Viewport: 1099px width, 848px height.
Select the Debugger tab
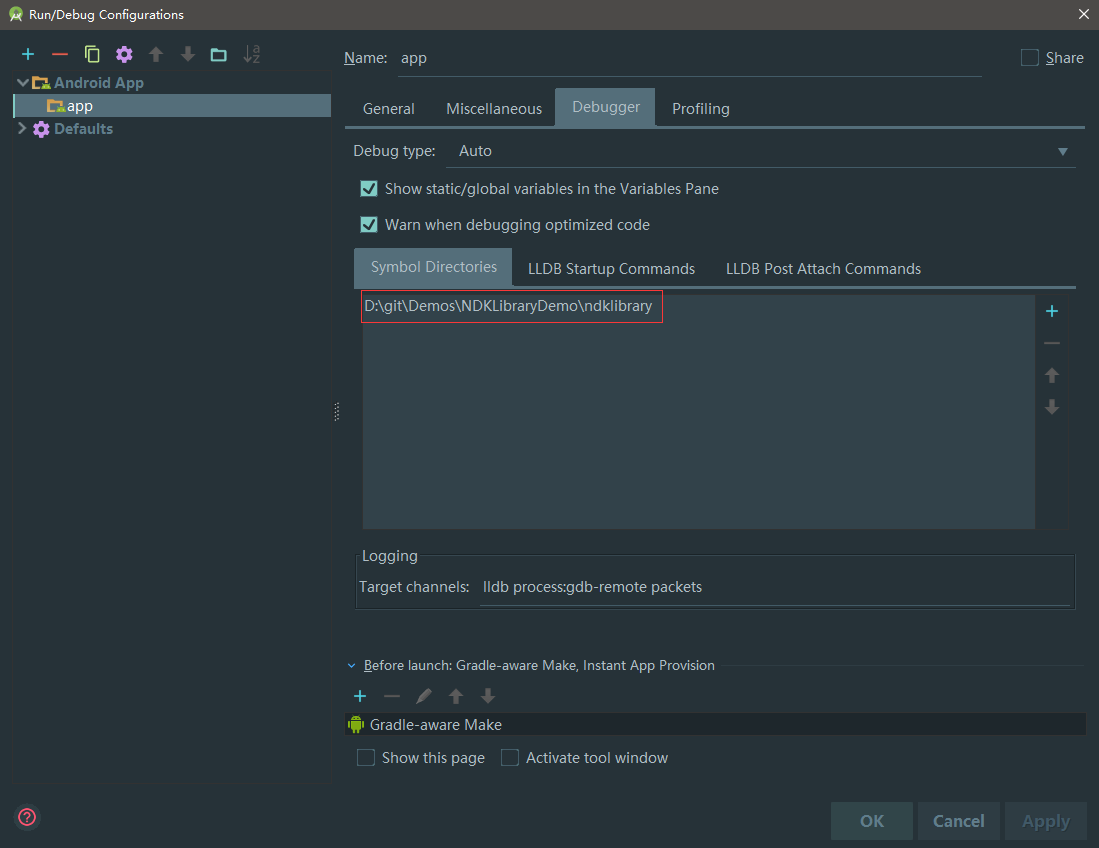[x=606, y=107]
